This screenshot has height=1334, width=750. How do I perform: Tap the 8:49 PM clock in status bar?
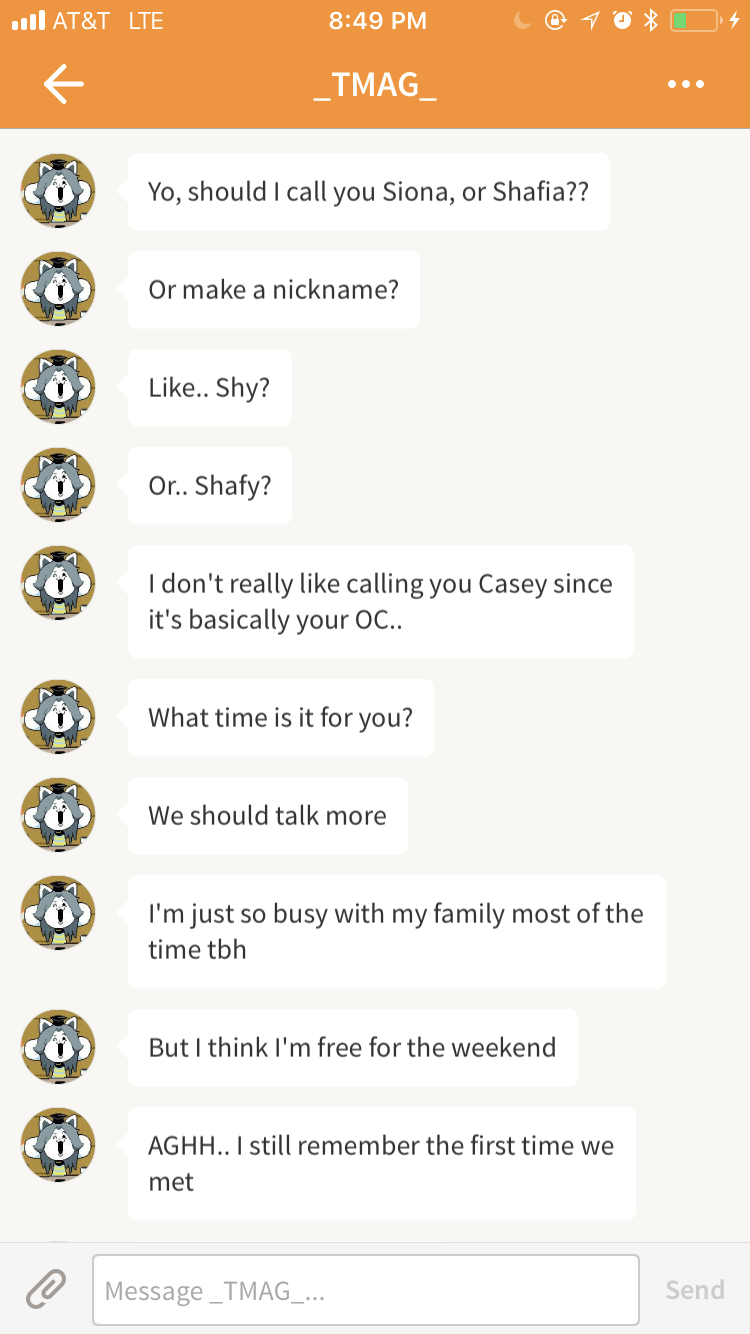pos(377,20)
